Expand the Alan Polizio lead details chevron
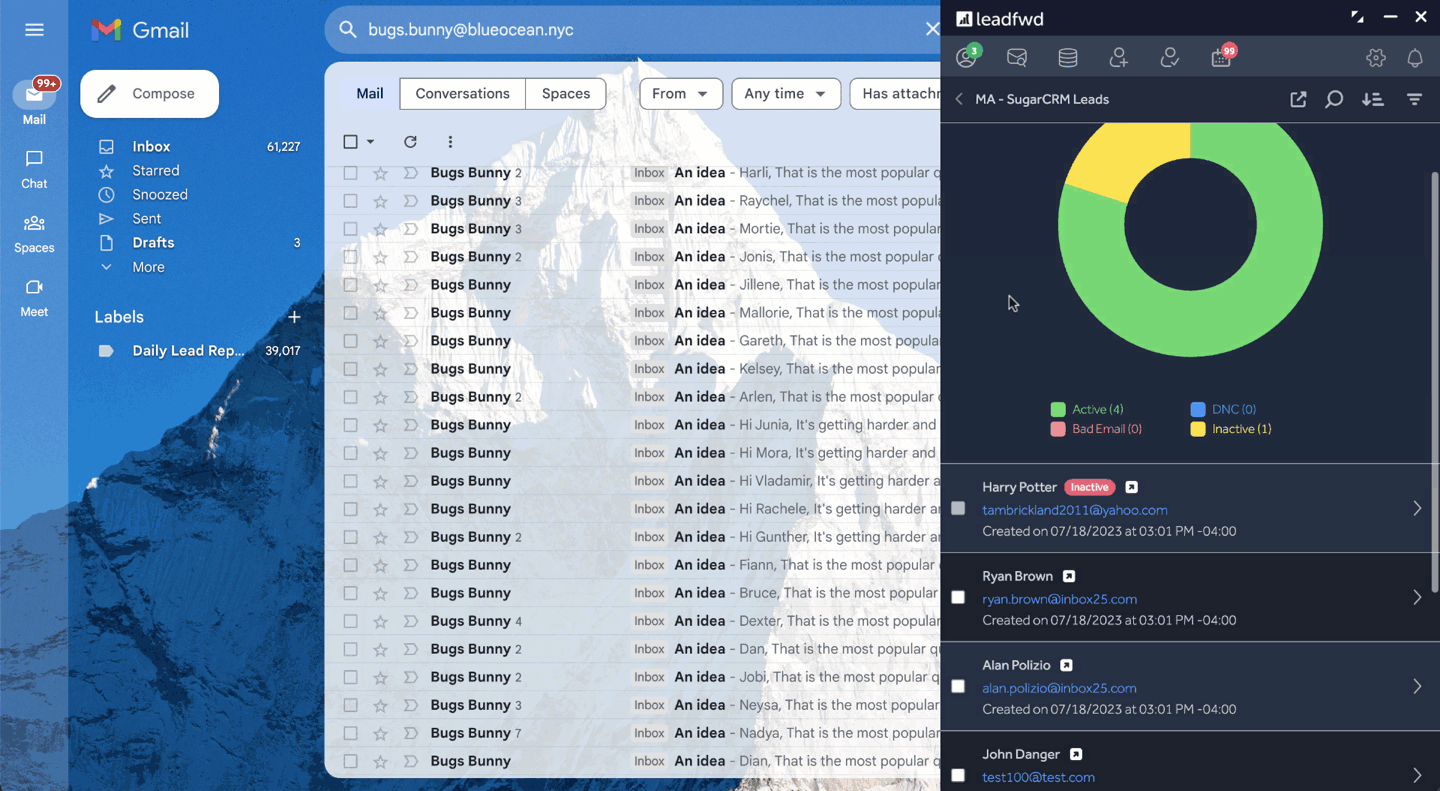Image resolution: width=1440 pixels, height=791 pixels. 1417,686
